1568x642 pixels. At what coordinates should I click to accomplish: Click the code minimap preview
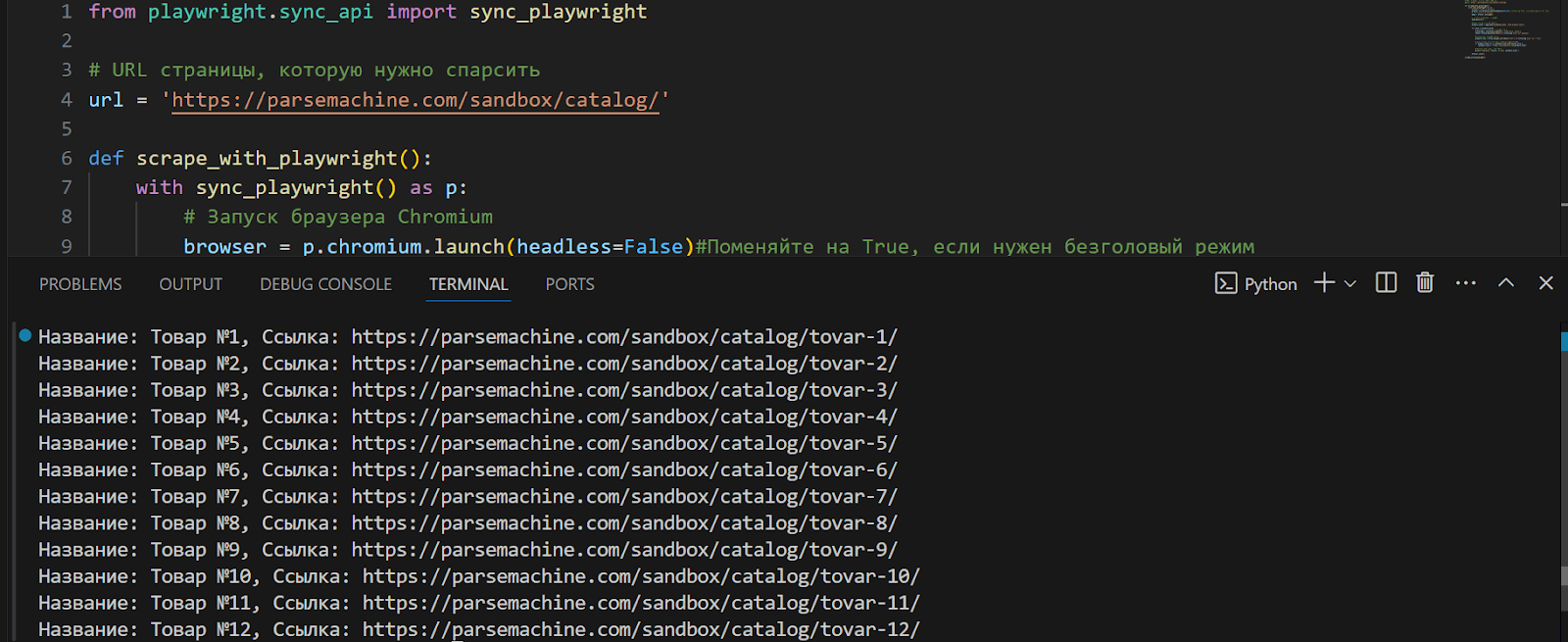tap(1509, 29)
